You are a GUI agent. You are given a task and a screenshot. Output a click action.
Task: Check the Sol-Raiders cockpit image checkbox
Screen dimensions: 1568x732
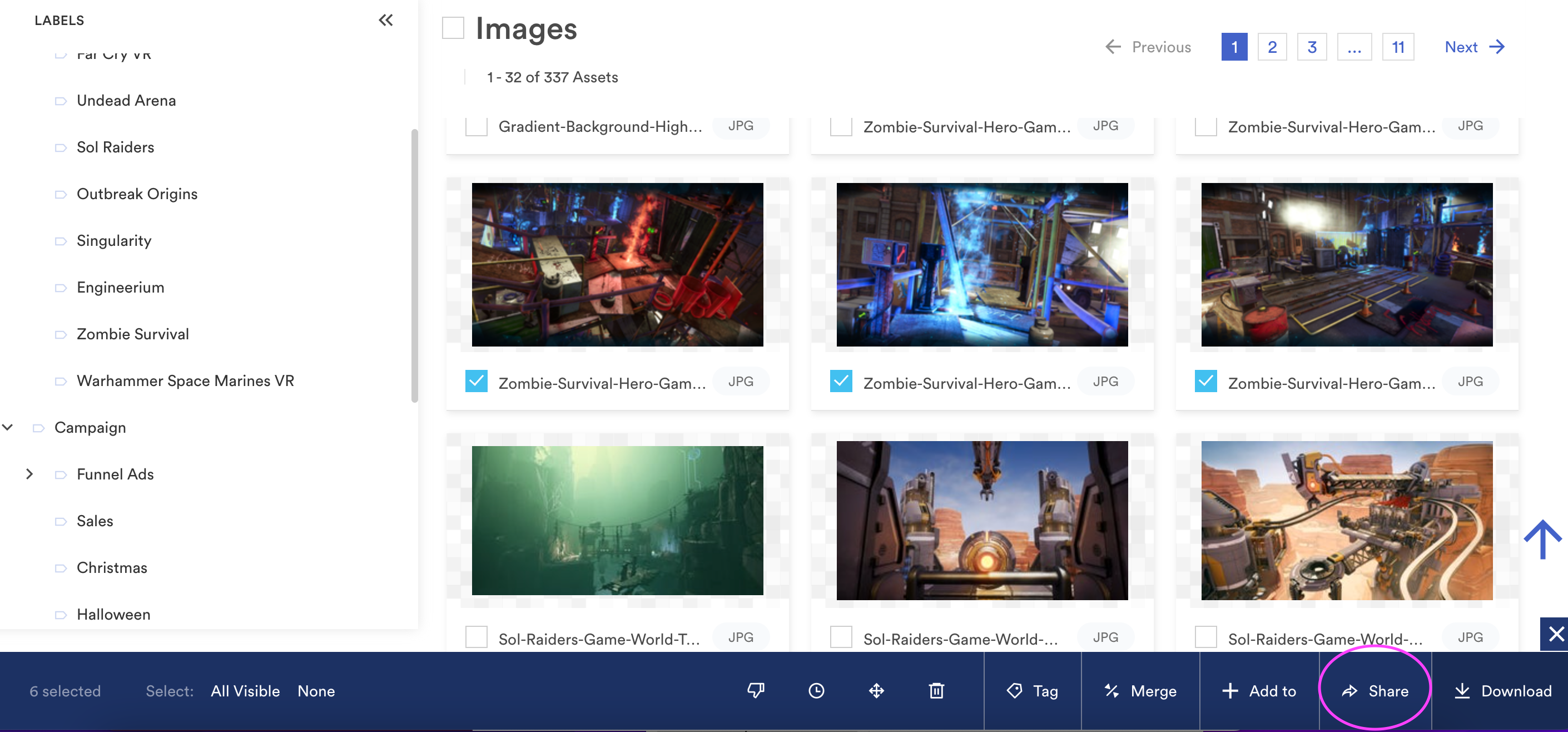pyautogui.click(x=841, y=637)
